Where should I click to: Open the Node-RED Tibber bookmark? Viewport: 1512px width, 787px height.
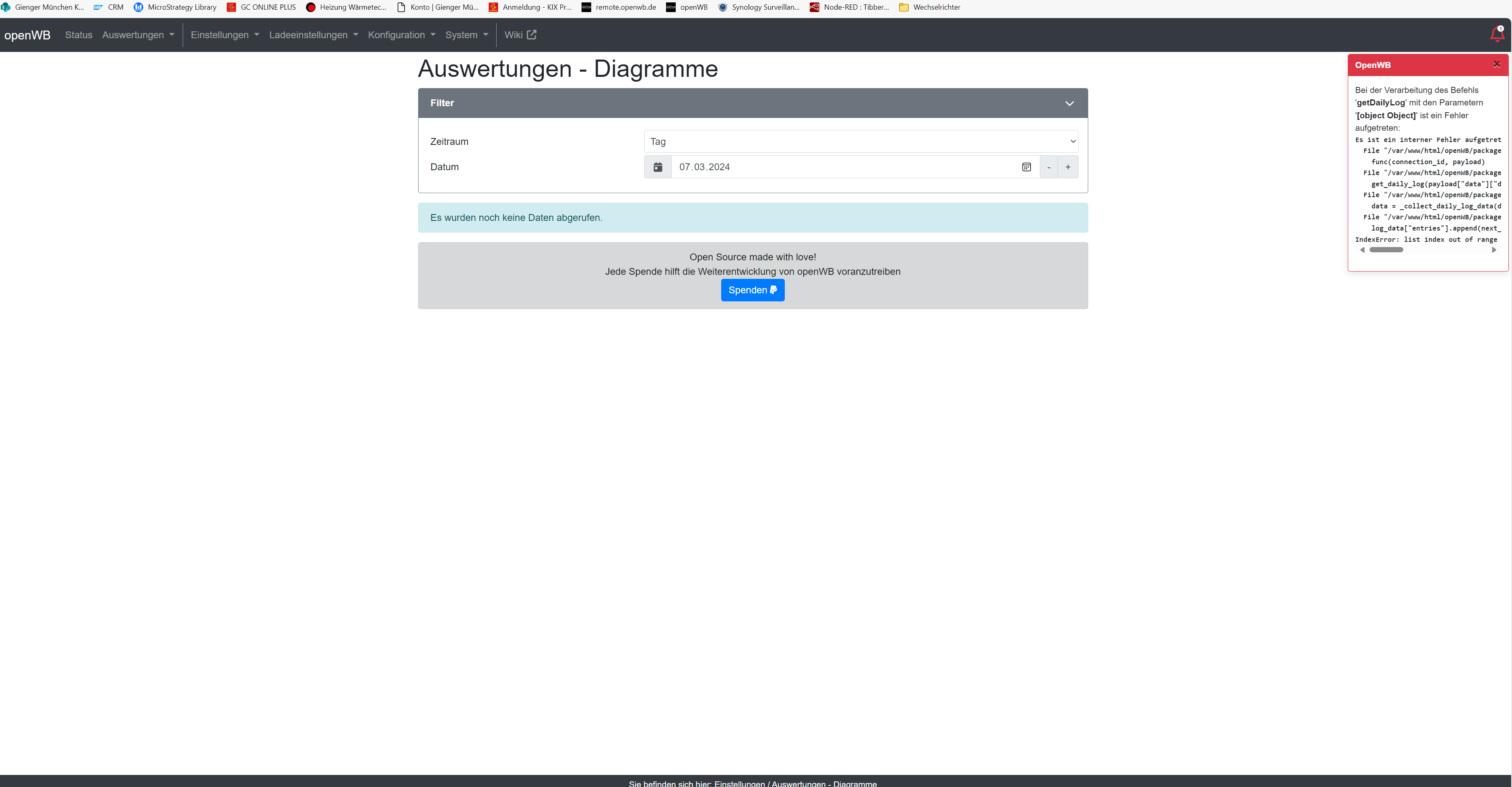[x=849, y=7]
